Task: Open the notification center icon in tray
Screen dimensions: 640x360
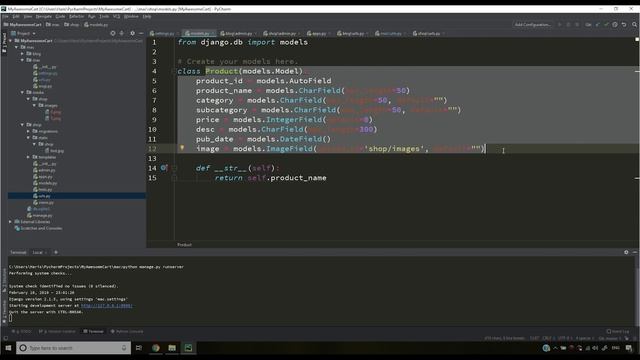Action: [629, 348]
